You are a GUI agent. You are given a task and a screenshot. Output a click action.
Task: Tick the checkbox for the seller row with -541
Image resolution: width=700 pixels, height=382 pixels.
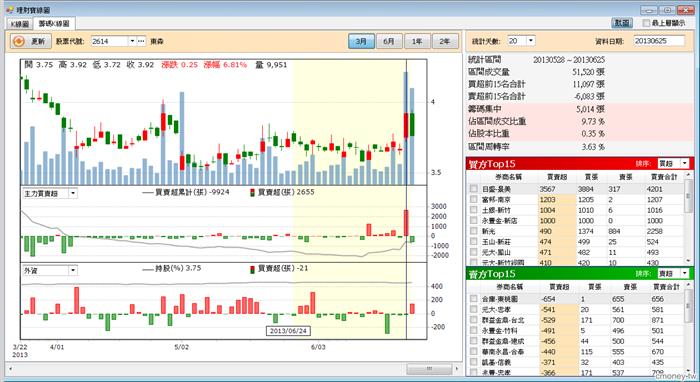[x=474, y=309]
